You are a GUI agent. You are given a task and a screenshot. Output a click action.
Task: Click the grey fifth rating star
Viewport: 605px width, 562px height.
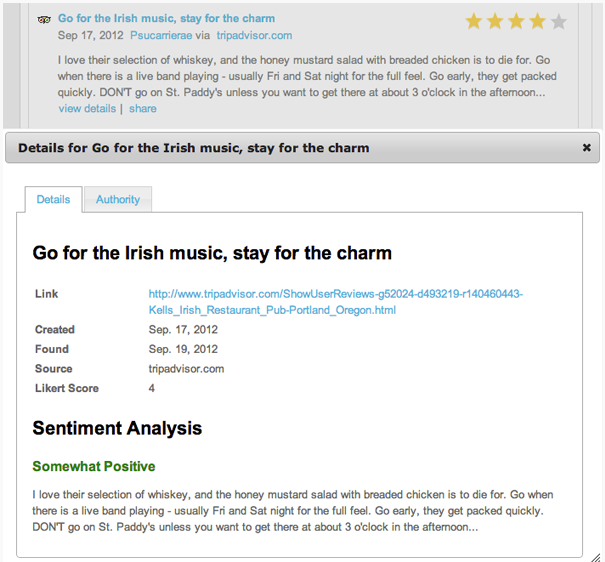[x=558, y=21]
